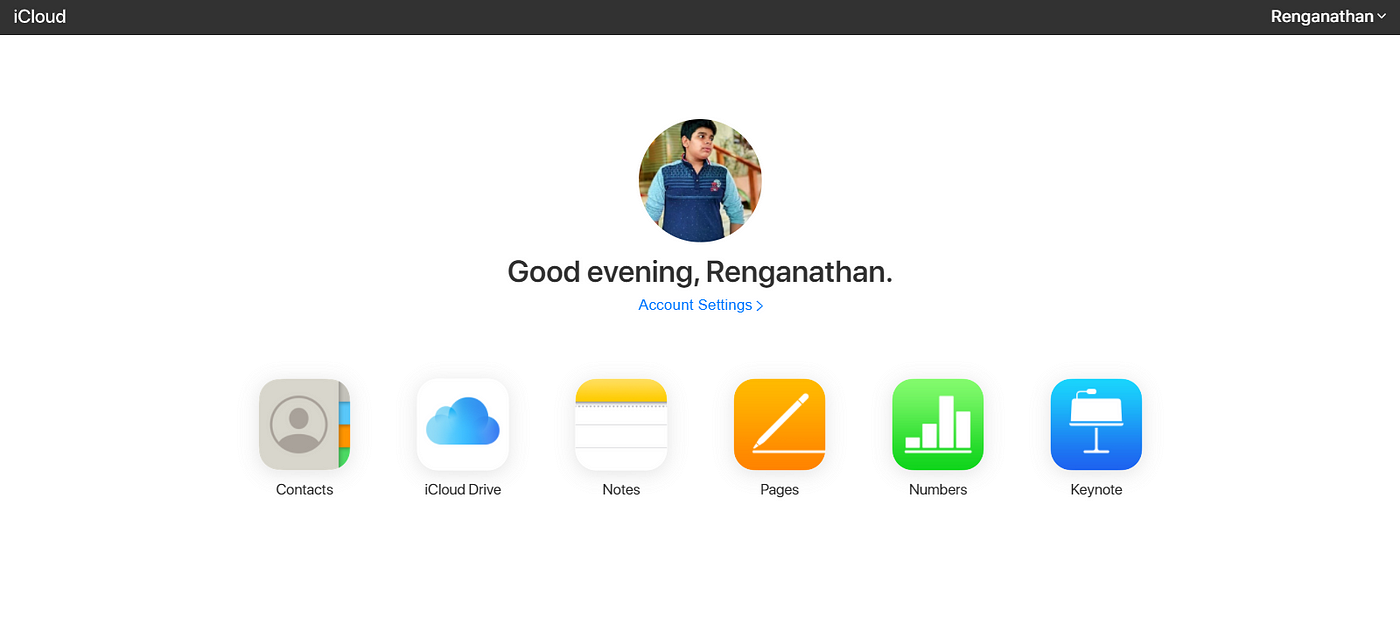Click the Contacts label text
This screenshot has width=1400, height=632.
tap(304, 490)
